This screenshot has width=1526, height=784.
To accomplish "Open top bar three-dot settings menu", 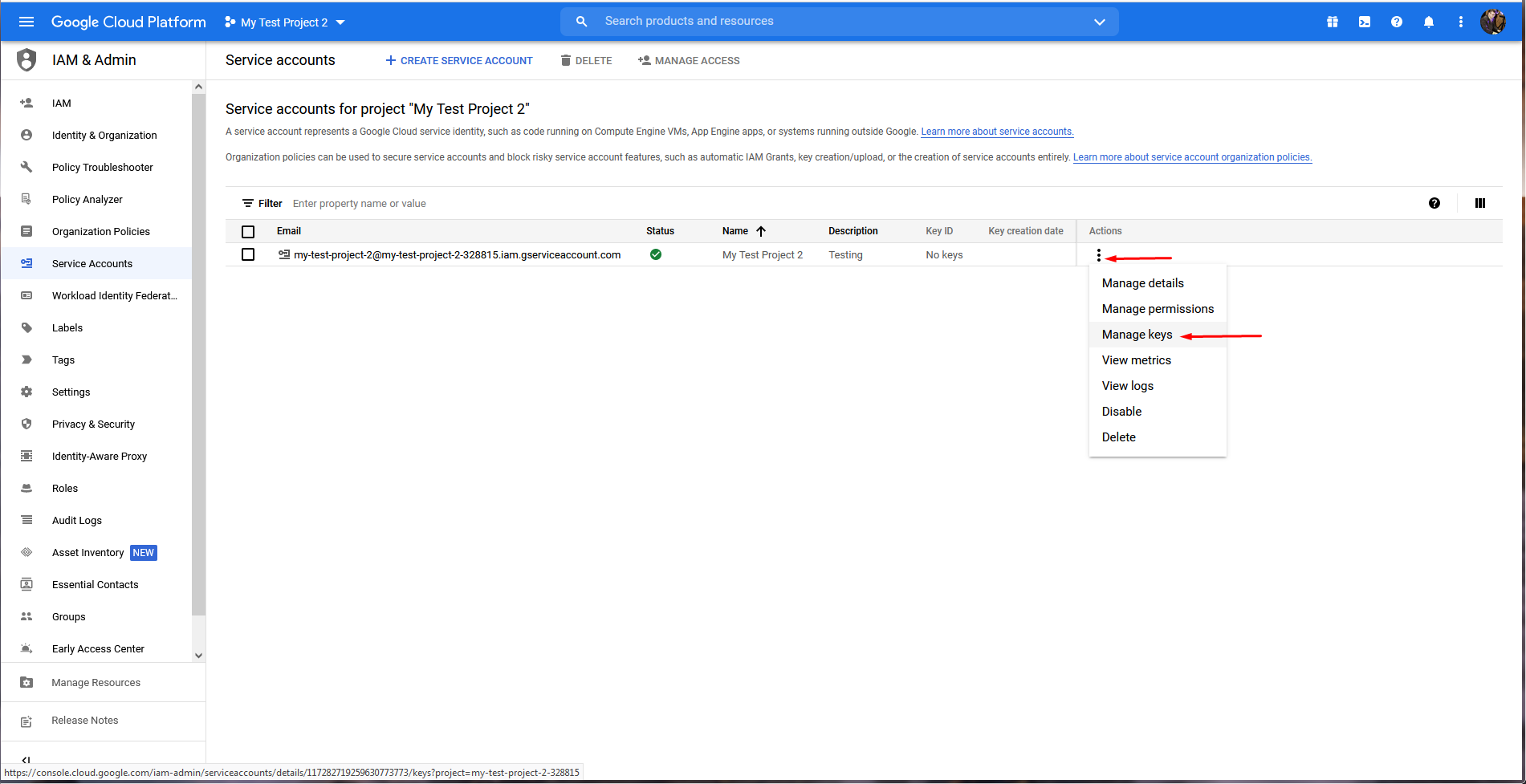I will (x=1461, y=22).
